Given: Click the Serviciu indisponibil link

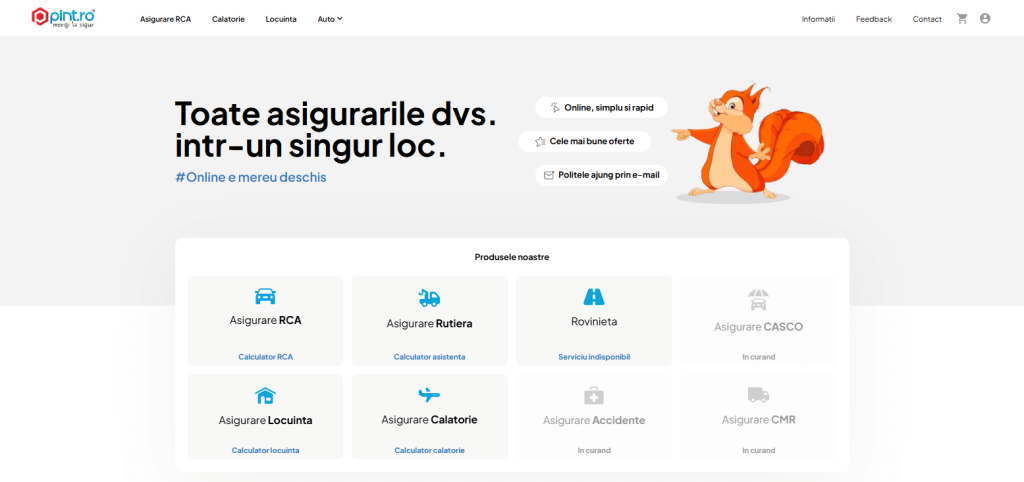Looking at the screenshot, I should 594,357.
